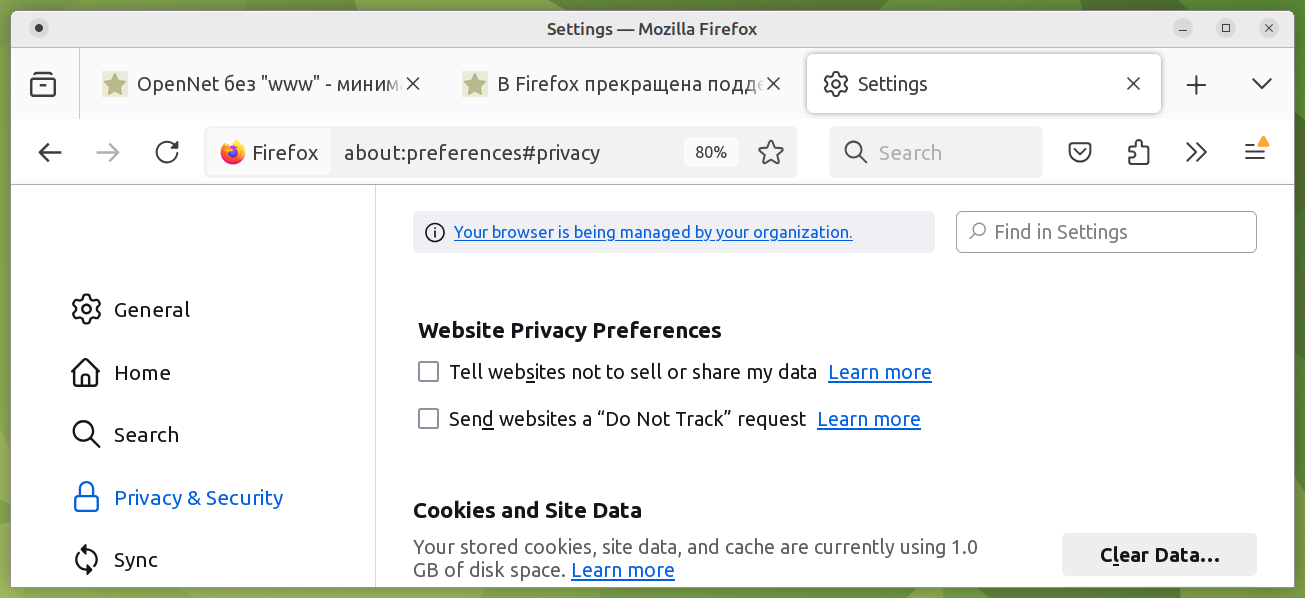Image resolution: width=1305 pixels, height=598 pixels.
Task: Enable 'Tell websites not to sell or share my data'
Action: [x=429, y=372]
